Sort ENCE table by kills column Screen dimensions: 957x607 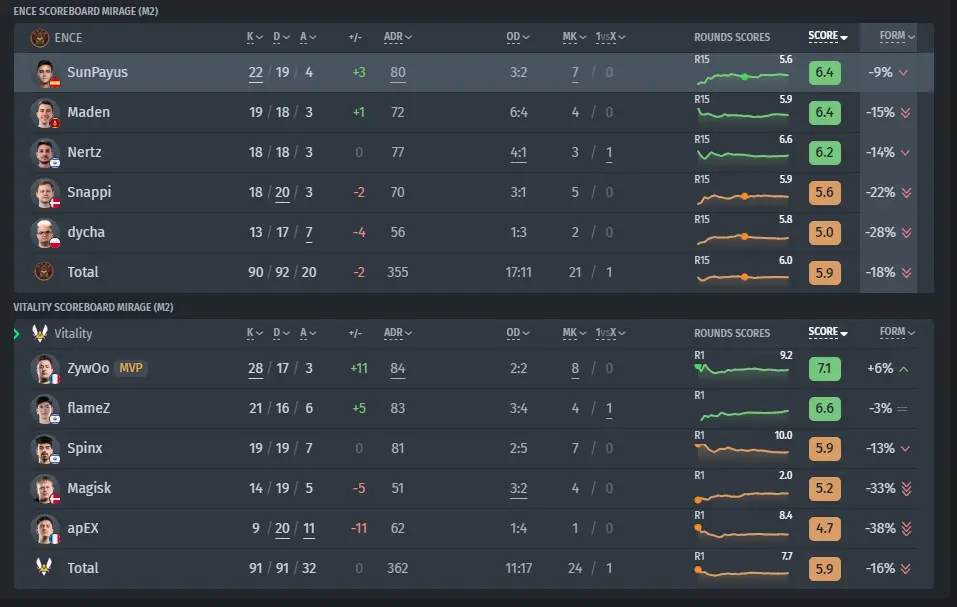[255, 37]
